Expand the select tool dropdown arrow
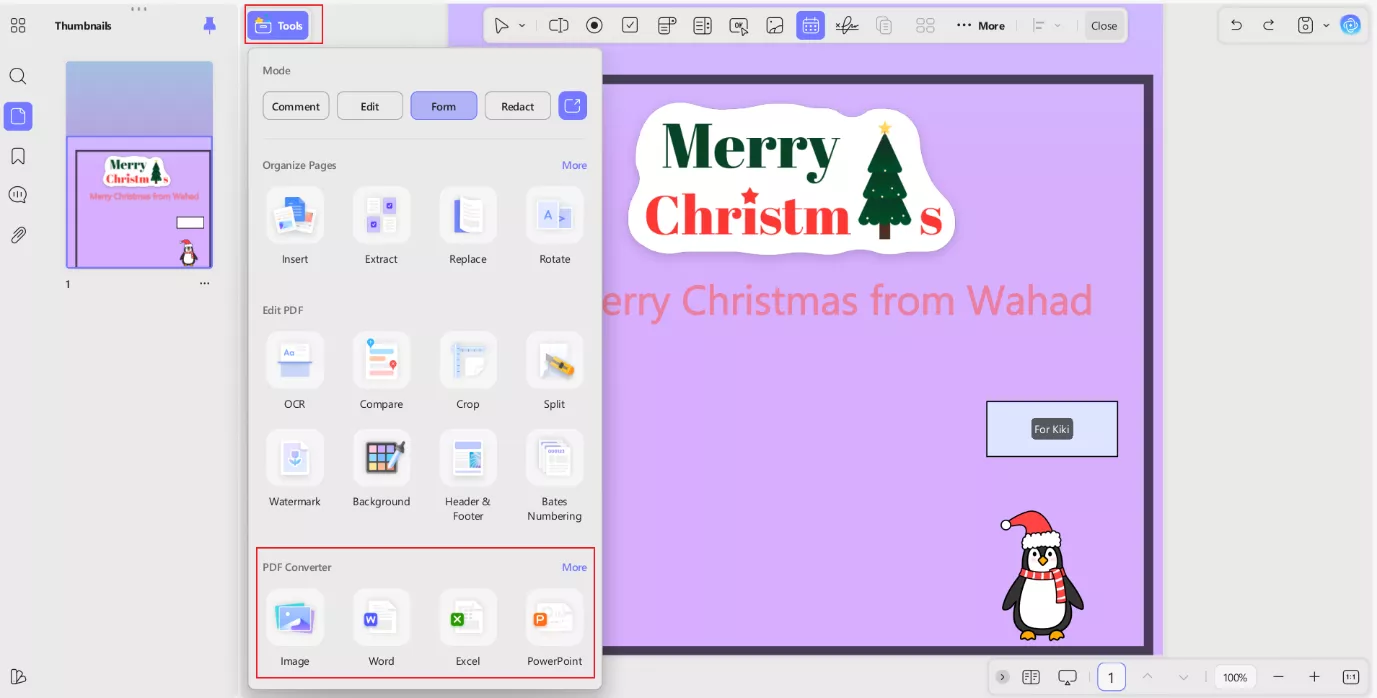 [522, 25]
